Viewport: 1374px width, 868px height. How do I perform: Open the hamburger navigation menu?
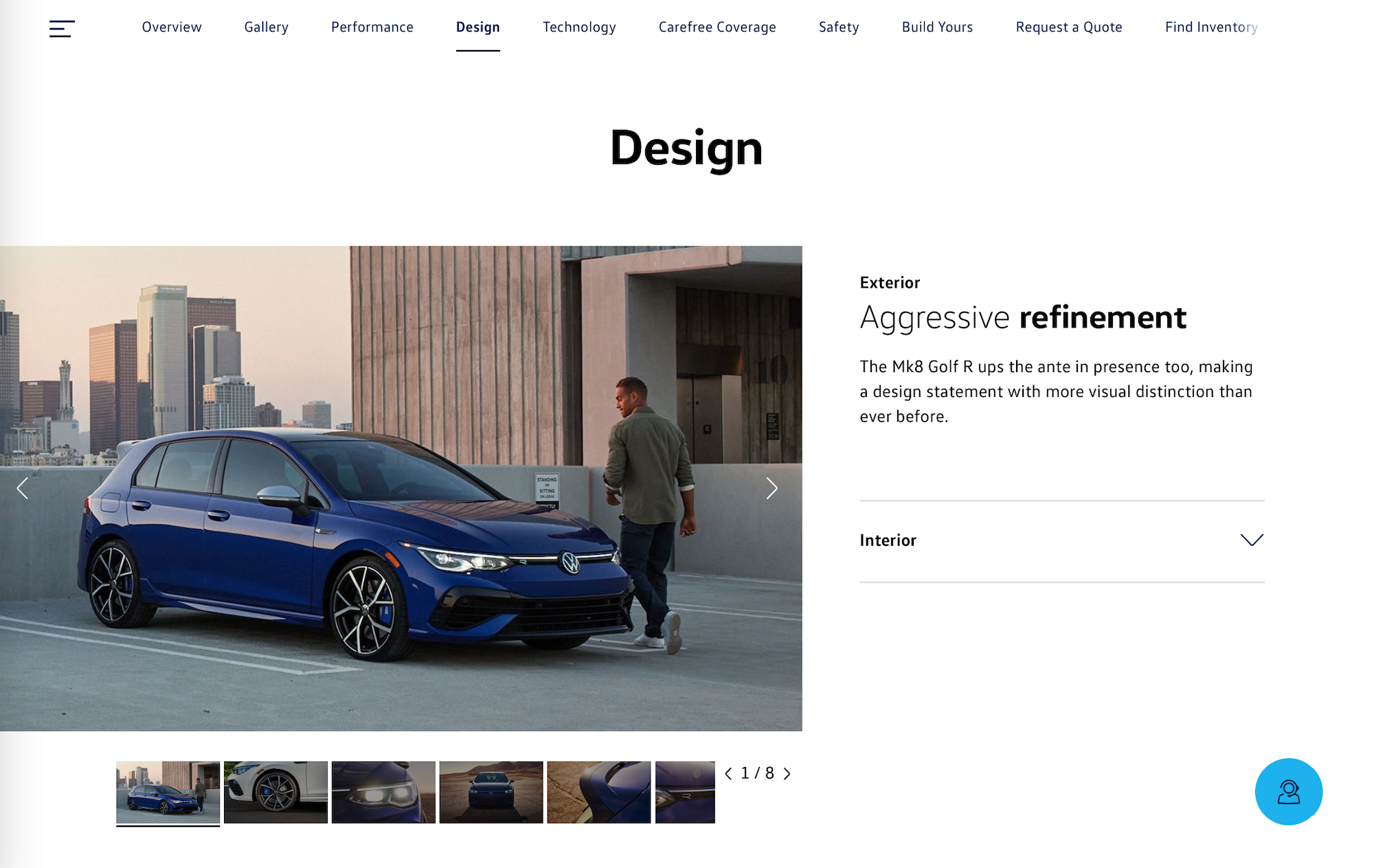62,29
